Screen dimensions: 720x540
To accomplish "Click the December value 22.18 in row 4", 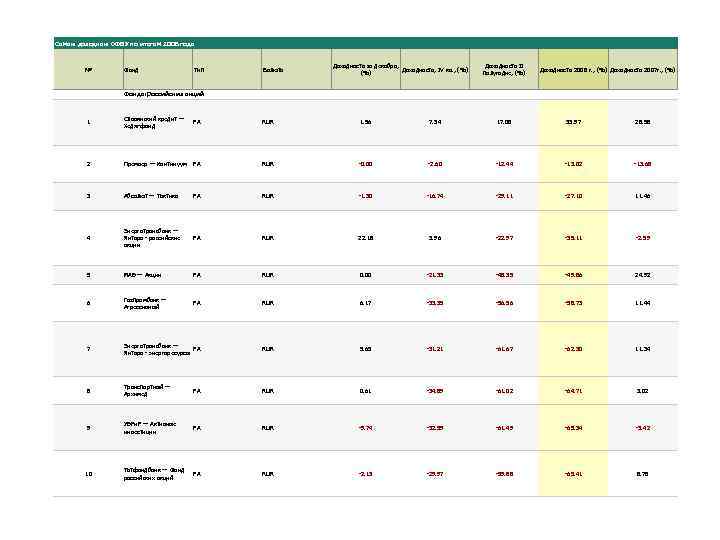I will (366, 238).
